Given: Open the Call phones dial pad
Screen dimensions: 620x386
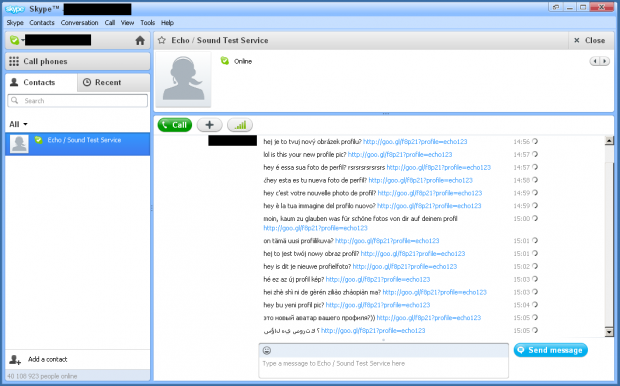Looking at the screenshot, I should pyautogui.click(x=78, y=61).
